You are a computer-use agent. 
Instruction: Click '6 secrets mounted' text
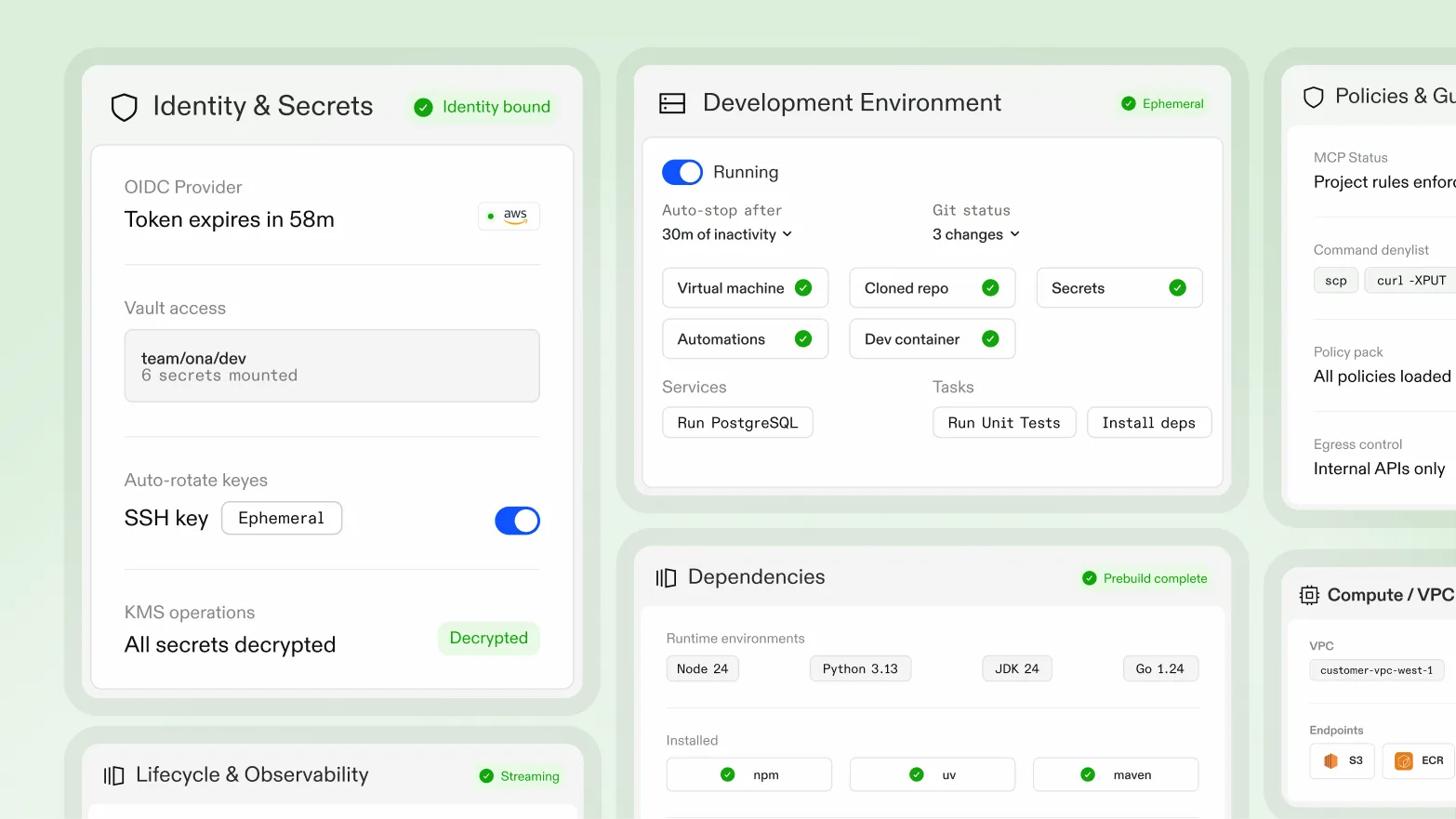(x=219, y=376)
